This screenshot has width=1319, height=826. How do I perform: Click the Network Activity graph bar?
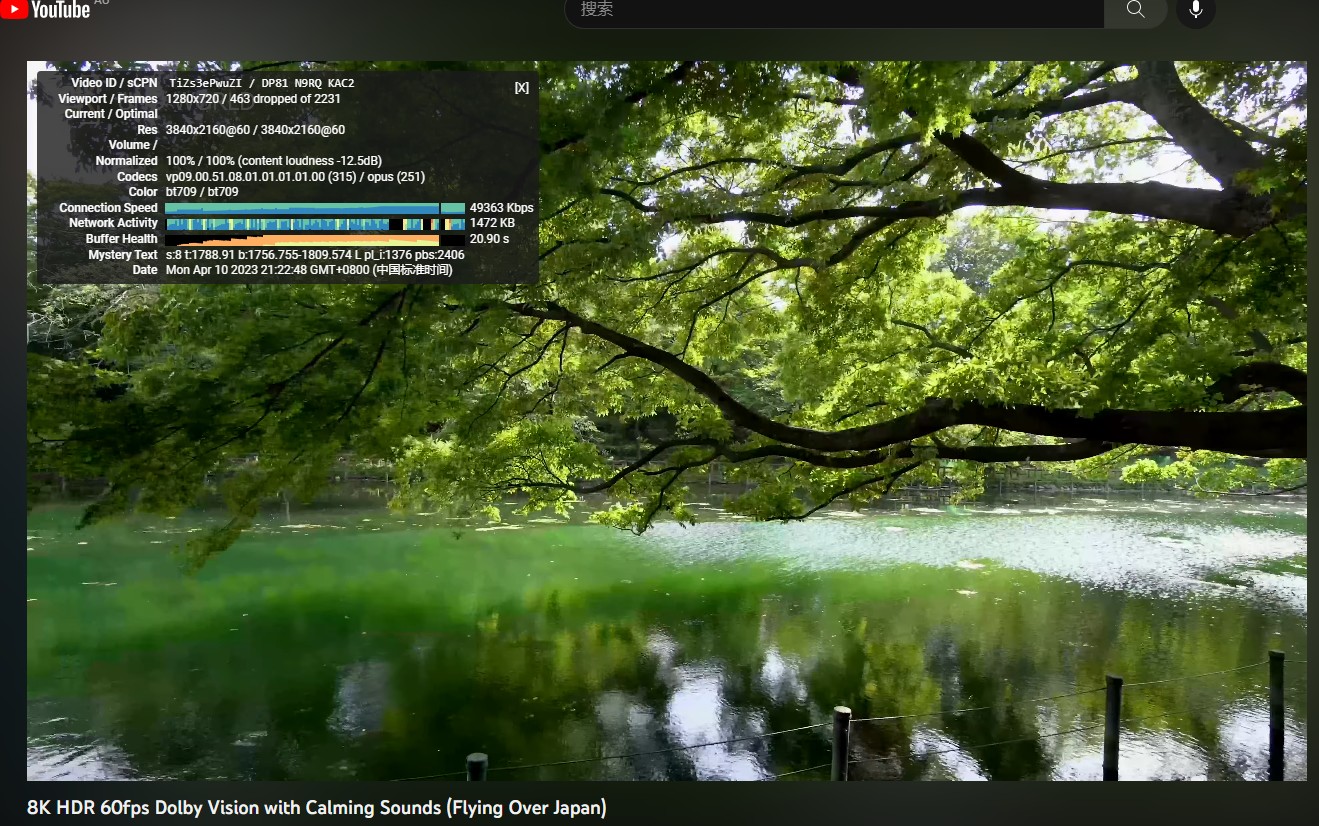[314, 224]
